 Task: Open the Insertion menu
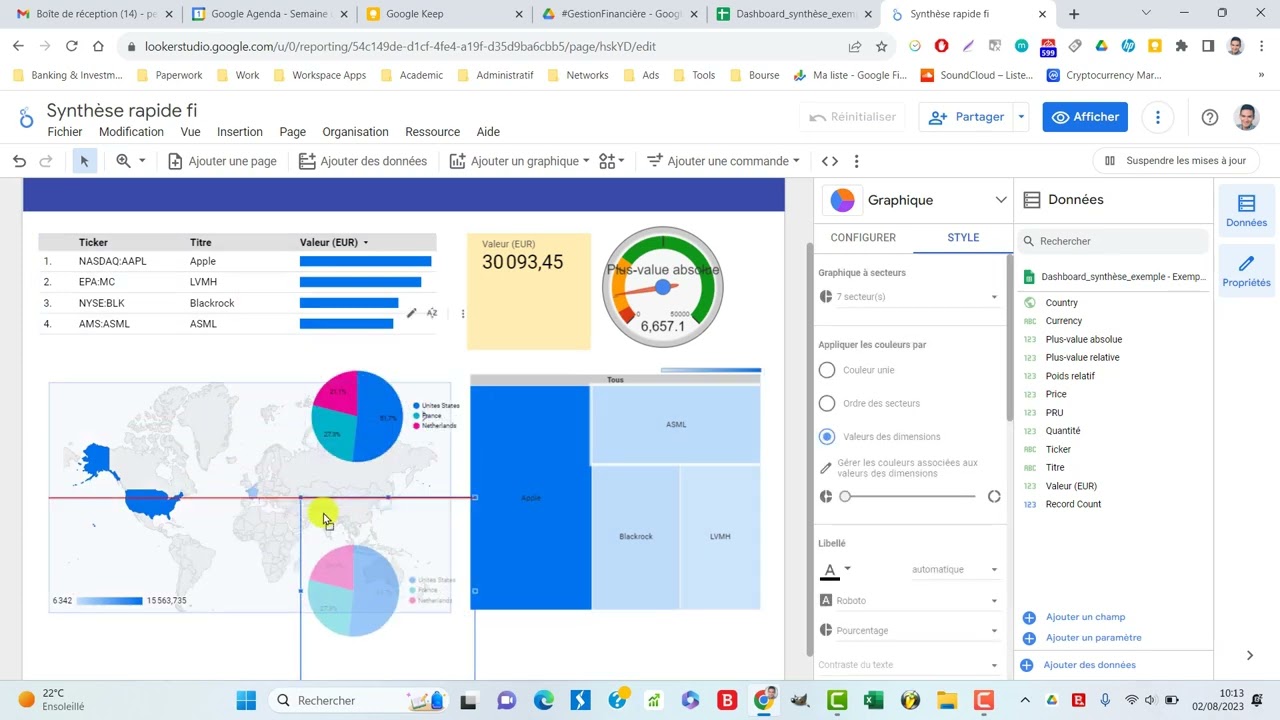240,132
